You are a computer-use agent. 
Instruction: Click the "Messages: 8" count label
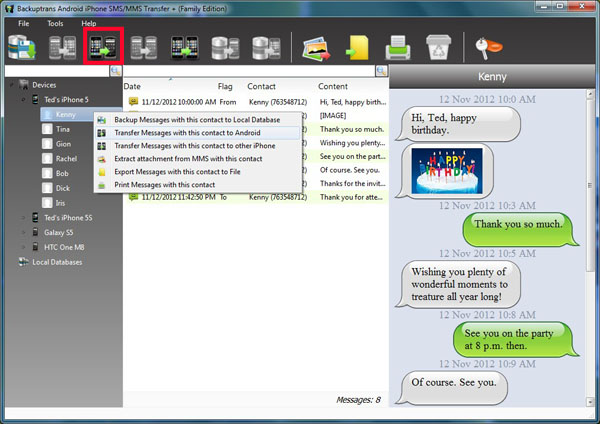[358, 400]
